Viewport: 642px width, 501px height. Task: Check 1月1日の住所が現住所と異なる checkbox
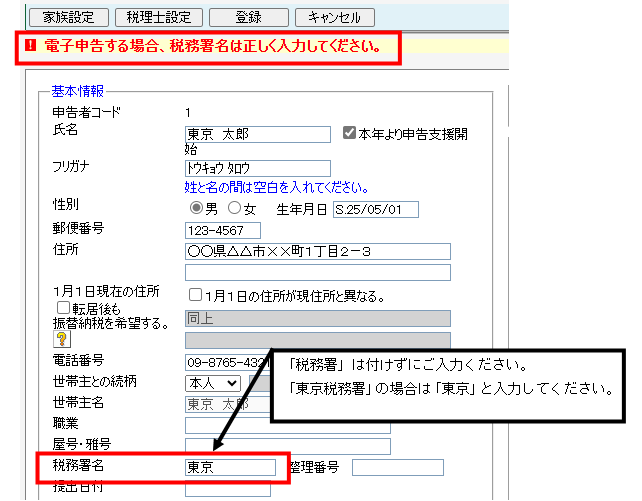(195, 295)
